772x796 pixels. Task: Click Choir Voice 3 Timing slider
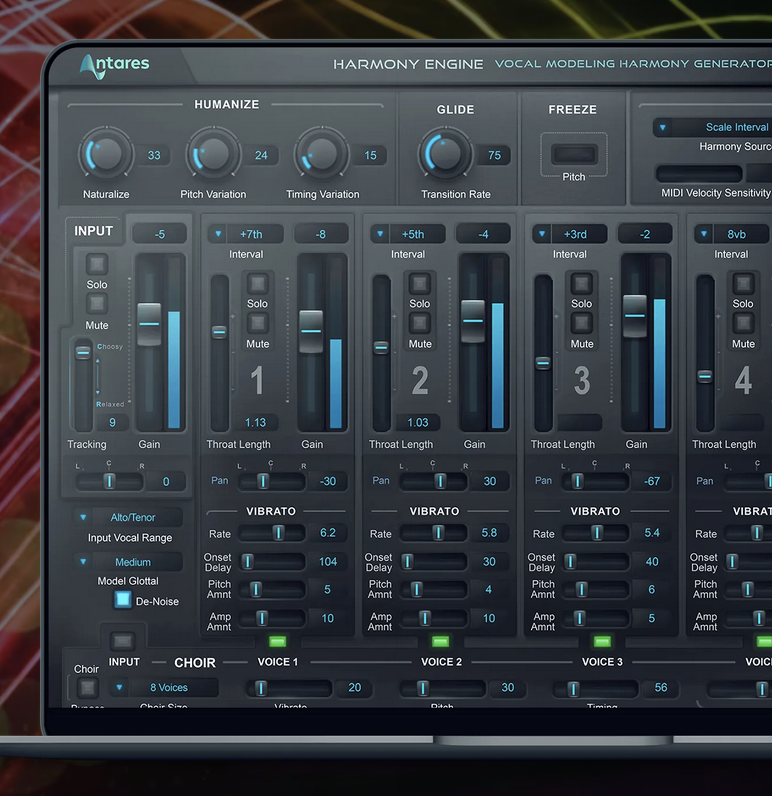(x=596, y=688)
